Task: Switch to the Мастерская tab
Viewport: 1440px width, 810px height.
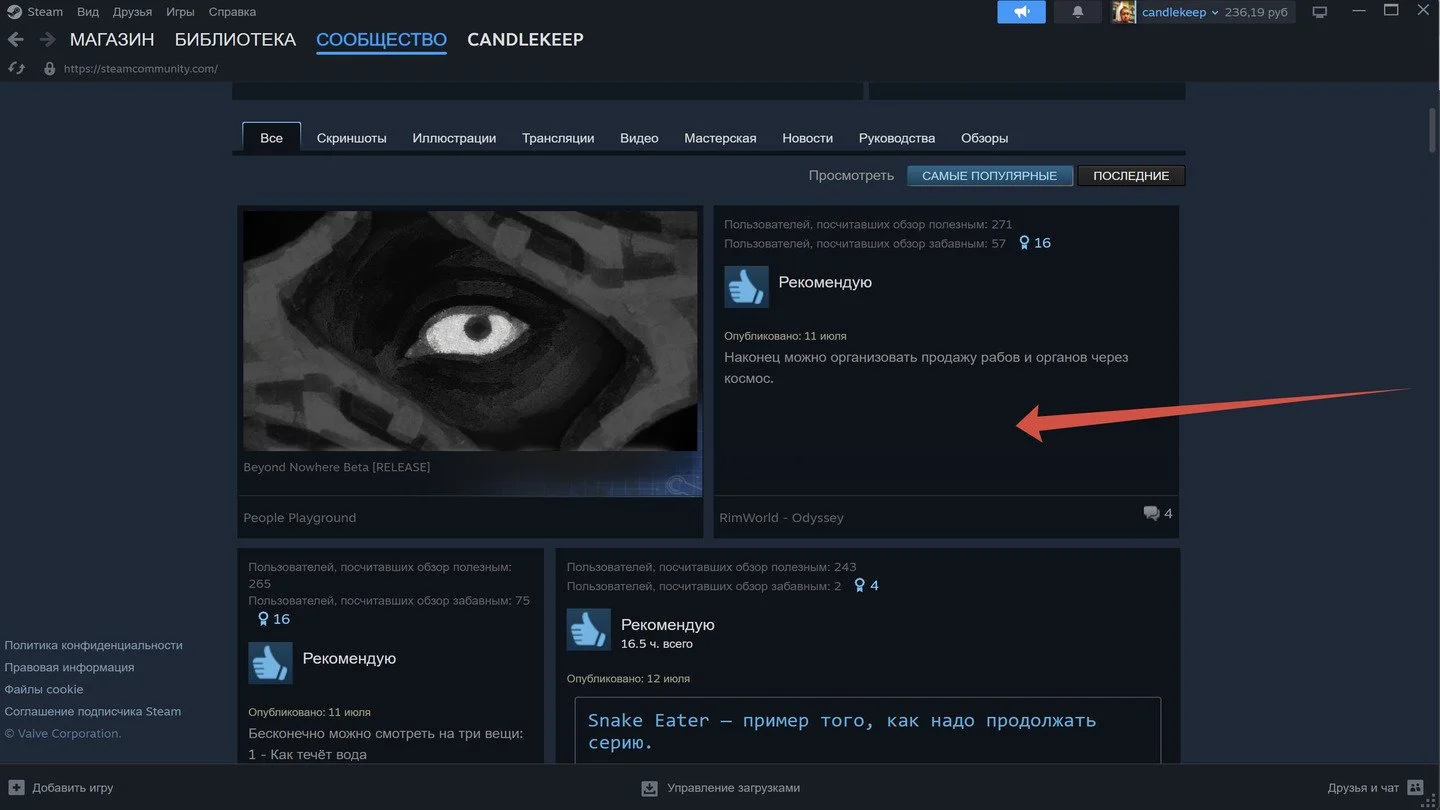Action: click(720, 138)
